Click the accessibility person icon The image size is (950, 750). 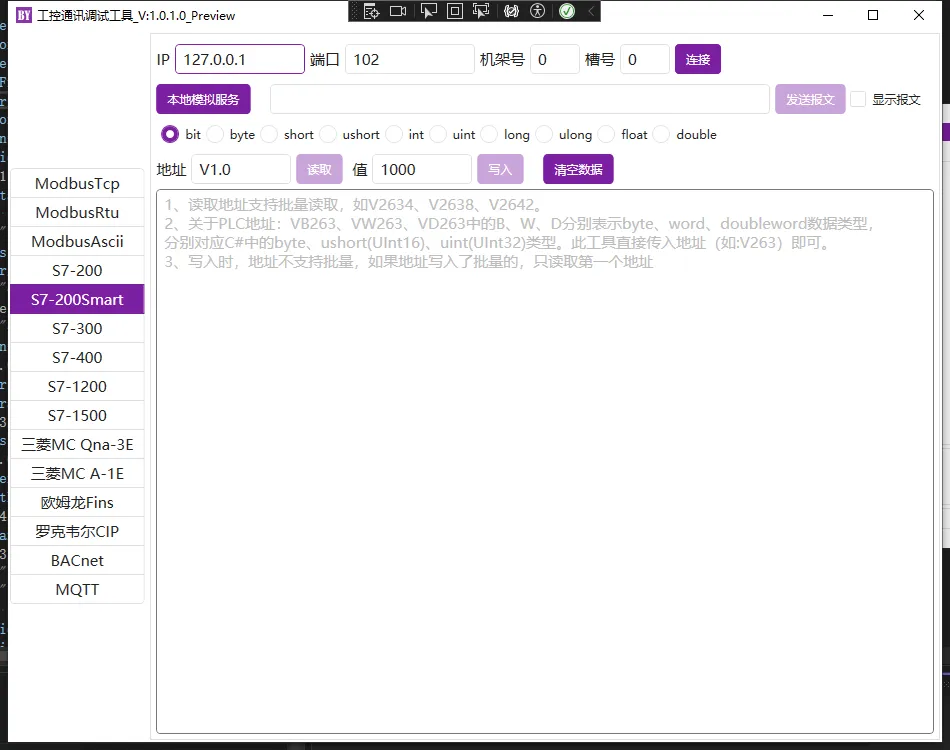pyautogui.click(x=538, y=11)
